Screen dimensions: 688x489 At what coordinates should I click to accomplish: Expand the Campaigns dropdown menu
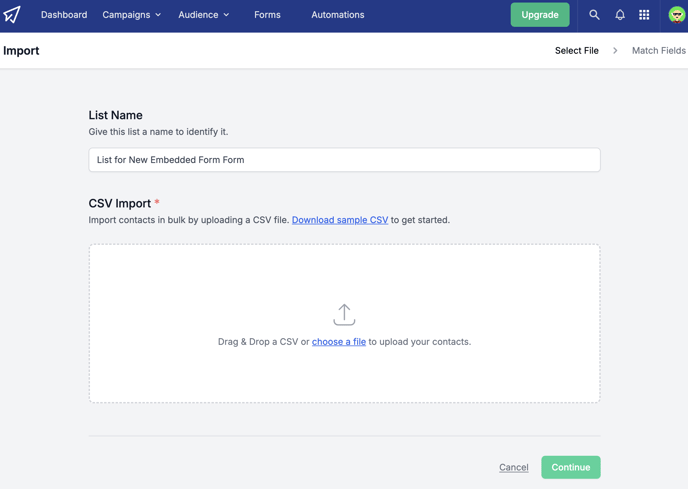click(132, 15)
